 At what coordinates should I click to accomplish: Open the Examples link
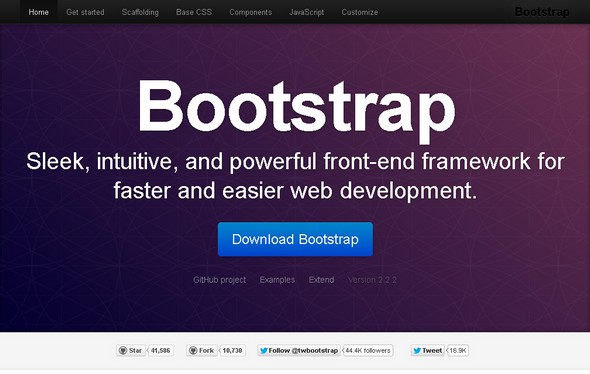277,280
